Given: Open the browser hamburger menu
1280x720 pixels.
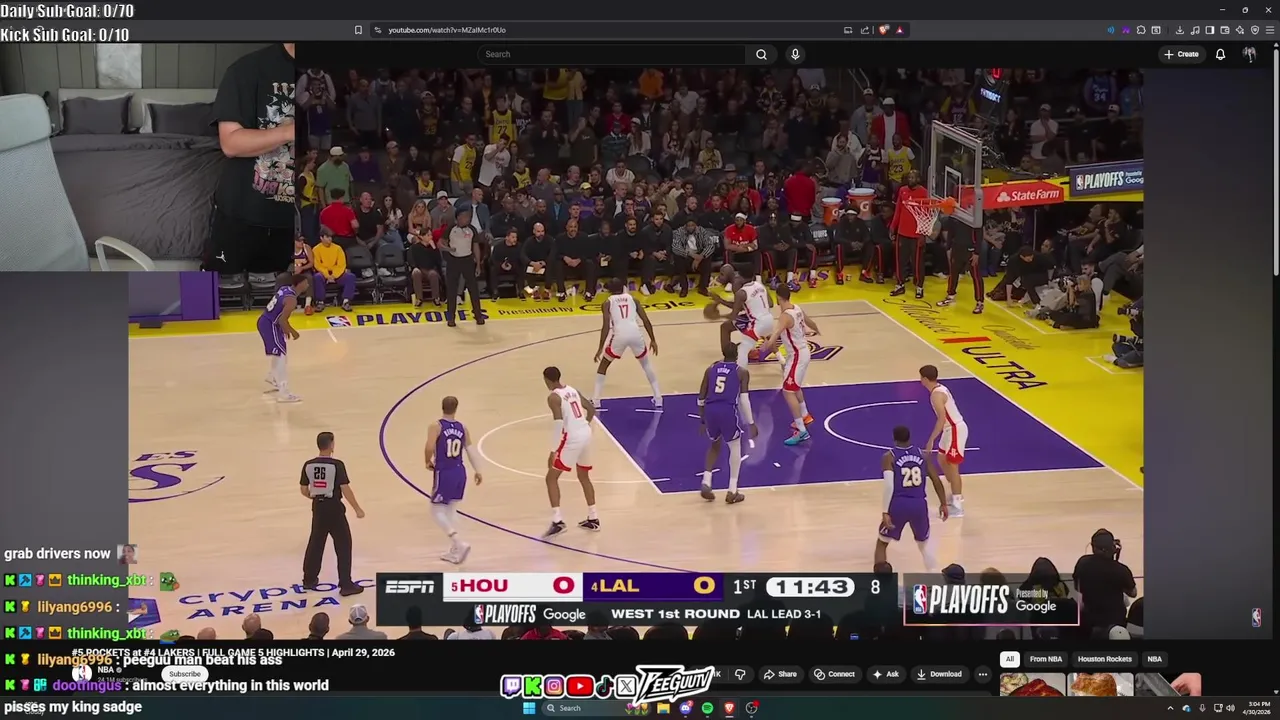Looking at the screenshot, I should 1270,30.
